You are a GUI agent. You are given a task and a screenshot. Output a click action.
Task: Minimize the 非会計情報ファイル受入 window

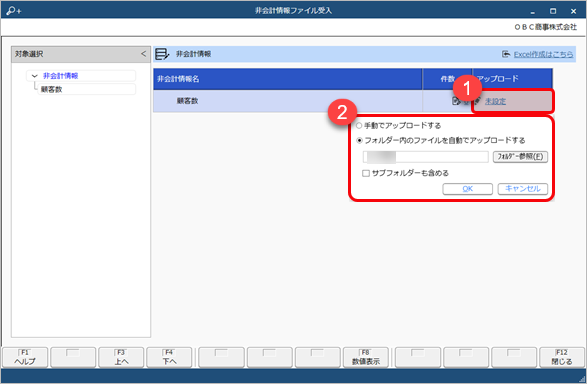pyautogui.click(x=532, y=11)
